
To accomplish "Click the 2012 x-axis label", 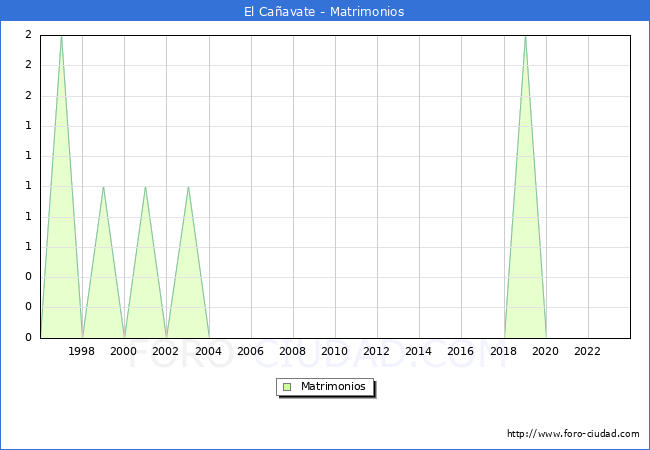I will (x=376, y=351).
